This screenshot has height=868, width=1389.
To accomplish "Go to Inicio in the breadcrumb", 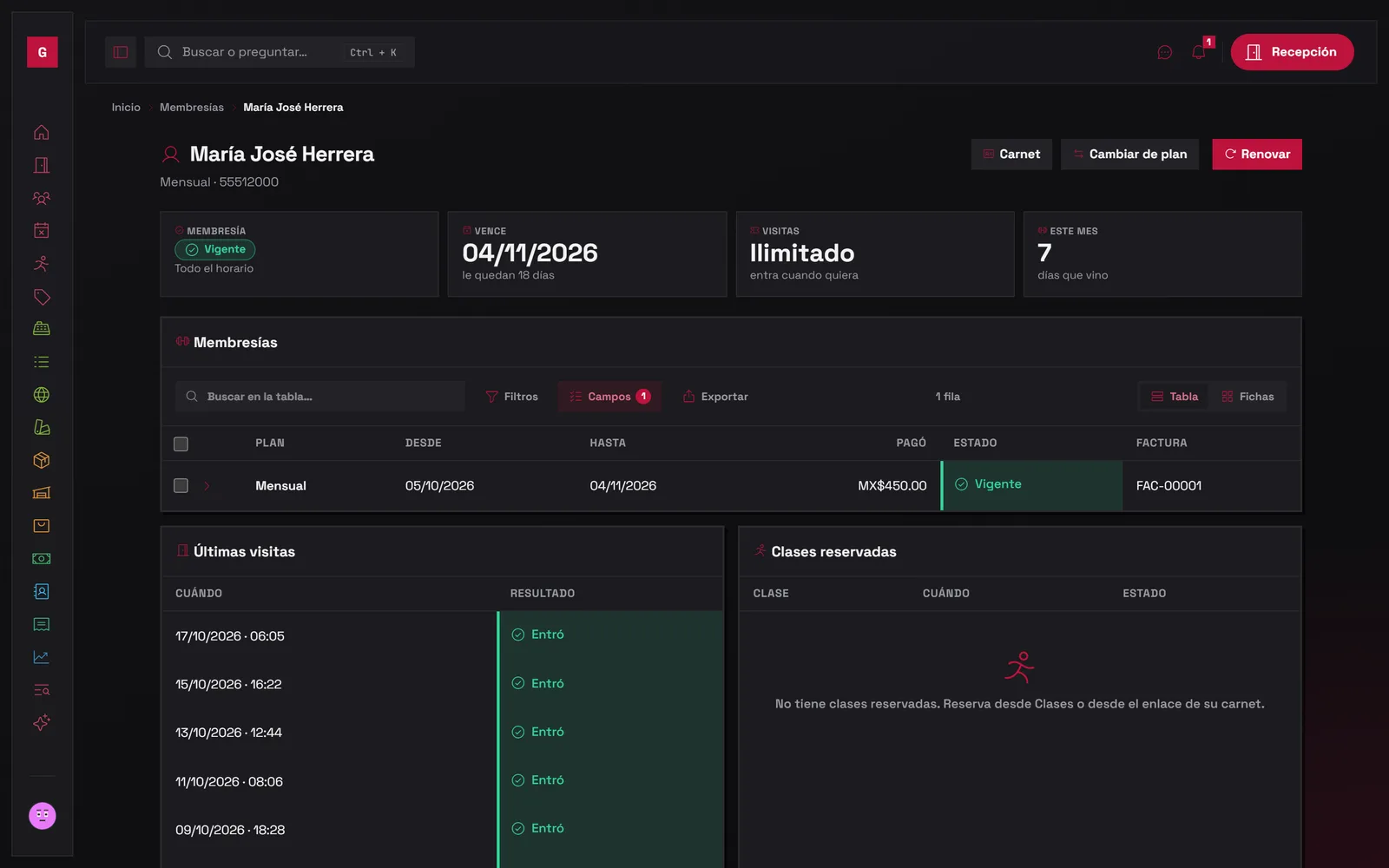I will 126,108.
